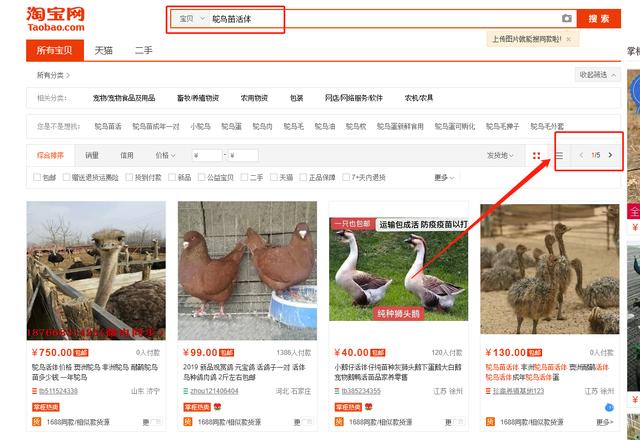Check the 天猫 filter checkbox
Screen dimensions: 640x440
pyautogui.click(x=274, y=177)
